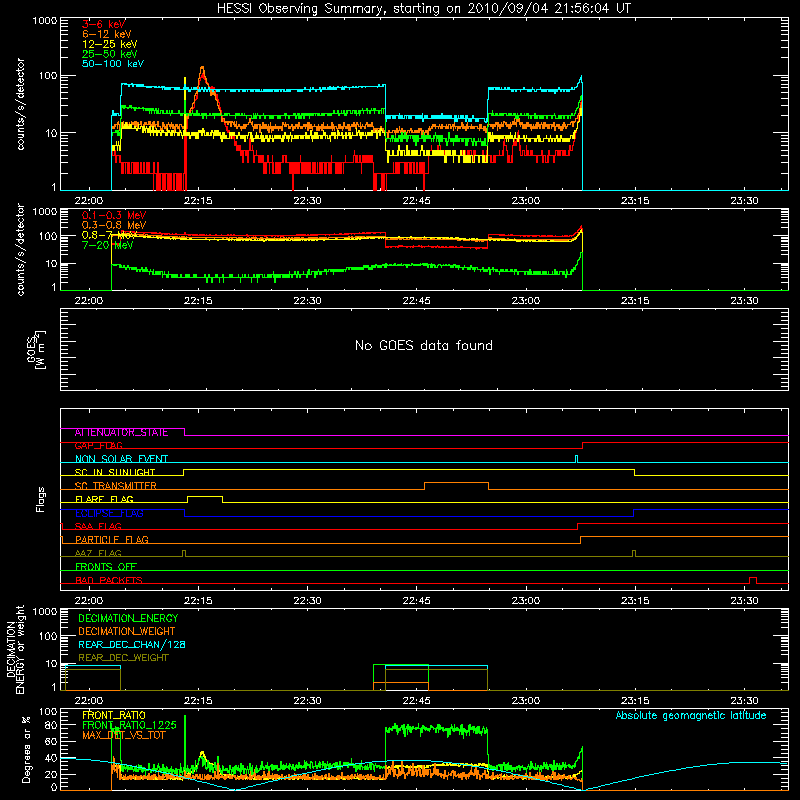Image resolution: width=800 pixels, height=800 pixels.
Task: Pick the 50-100 keV legend label
Action: (x=113, y=64)
